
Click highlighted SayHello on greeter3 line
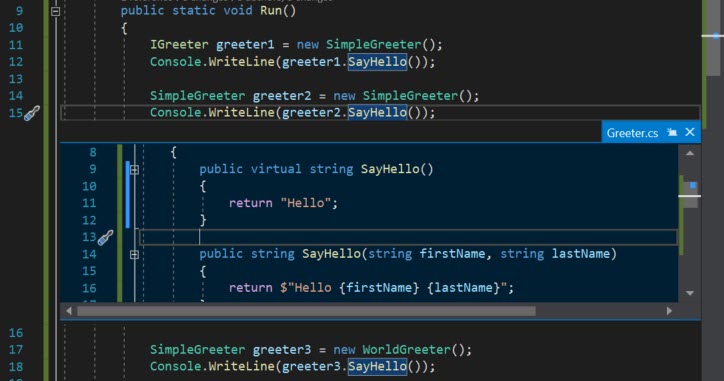(377, 367)
